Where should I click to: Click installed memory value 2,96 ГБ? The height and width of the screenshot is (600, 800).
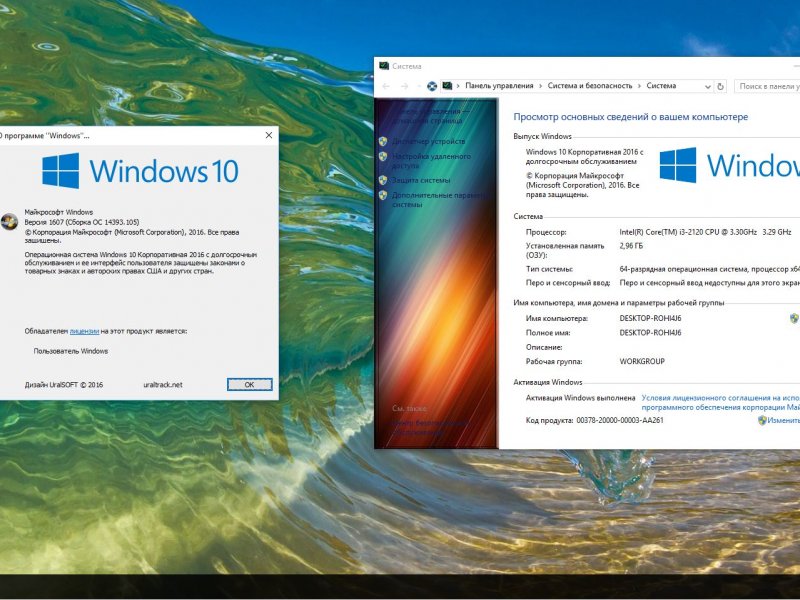(x=631, y=245)
